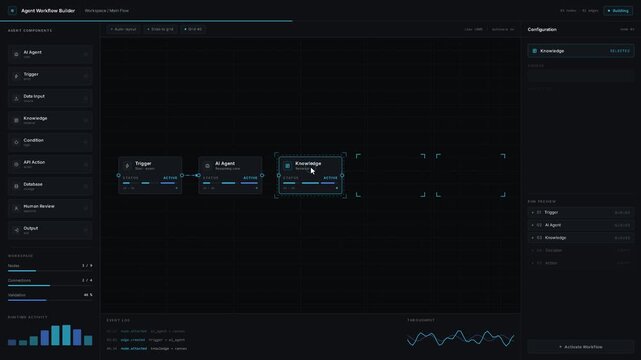Open the Workspace / Main Flow breadcrumb
Screen dimensions: 641x360
click(107, 11)
